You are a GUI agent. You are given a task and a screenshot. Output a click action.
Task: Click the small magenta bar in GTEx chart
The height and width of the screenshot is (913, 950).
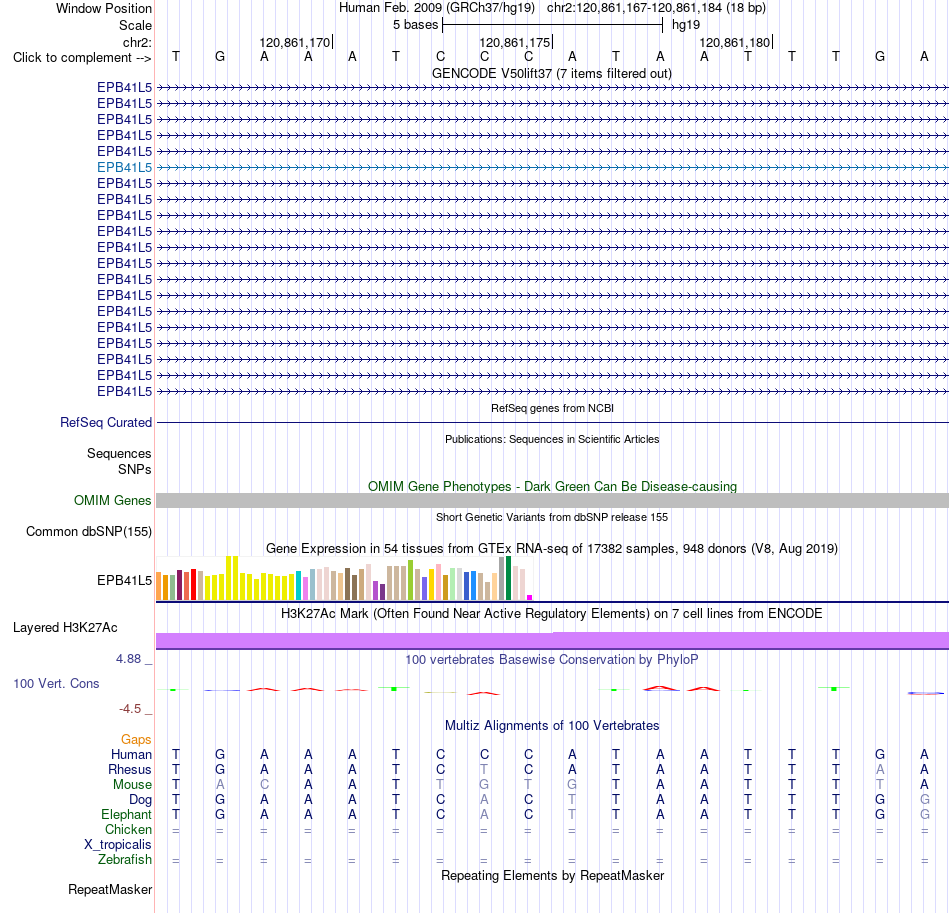(x=530, y=597)
